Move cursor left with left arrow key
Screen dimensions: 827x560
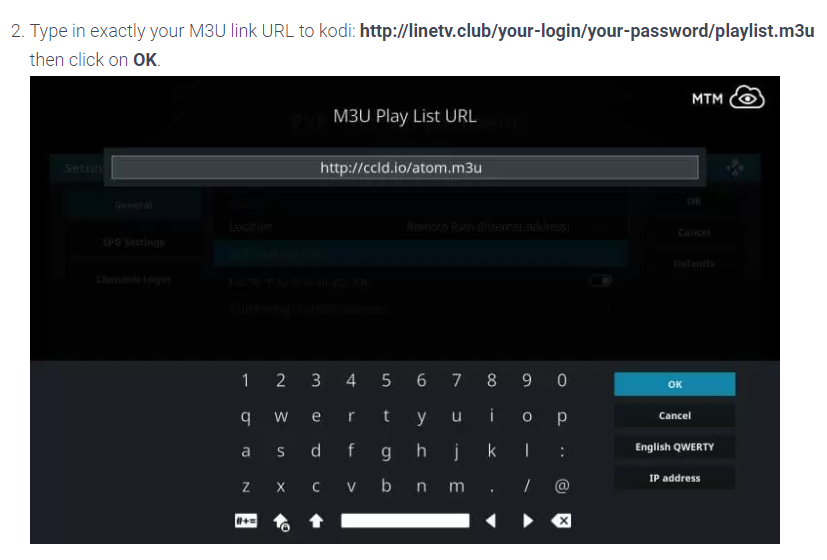tap(491, 521)
